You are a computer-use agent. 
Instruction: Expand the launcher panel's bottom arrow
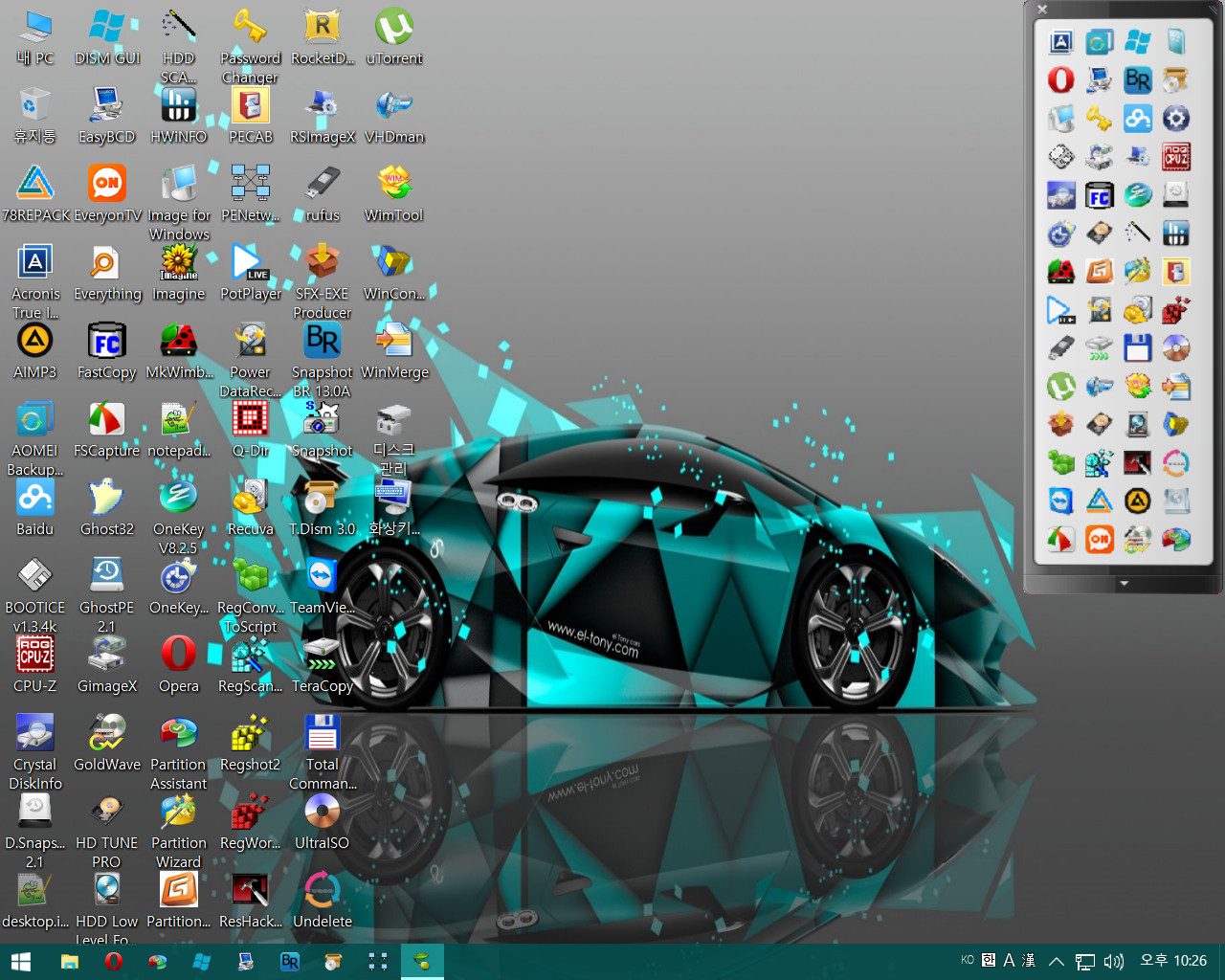1124,583
